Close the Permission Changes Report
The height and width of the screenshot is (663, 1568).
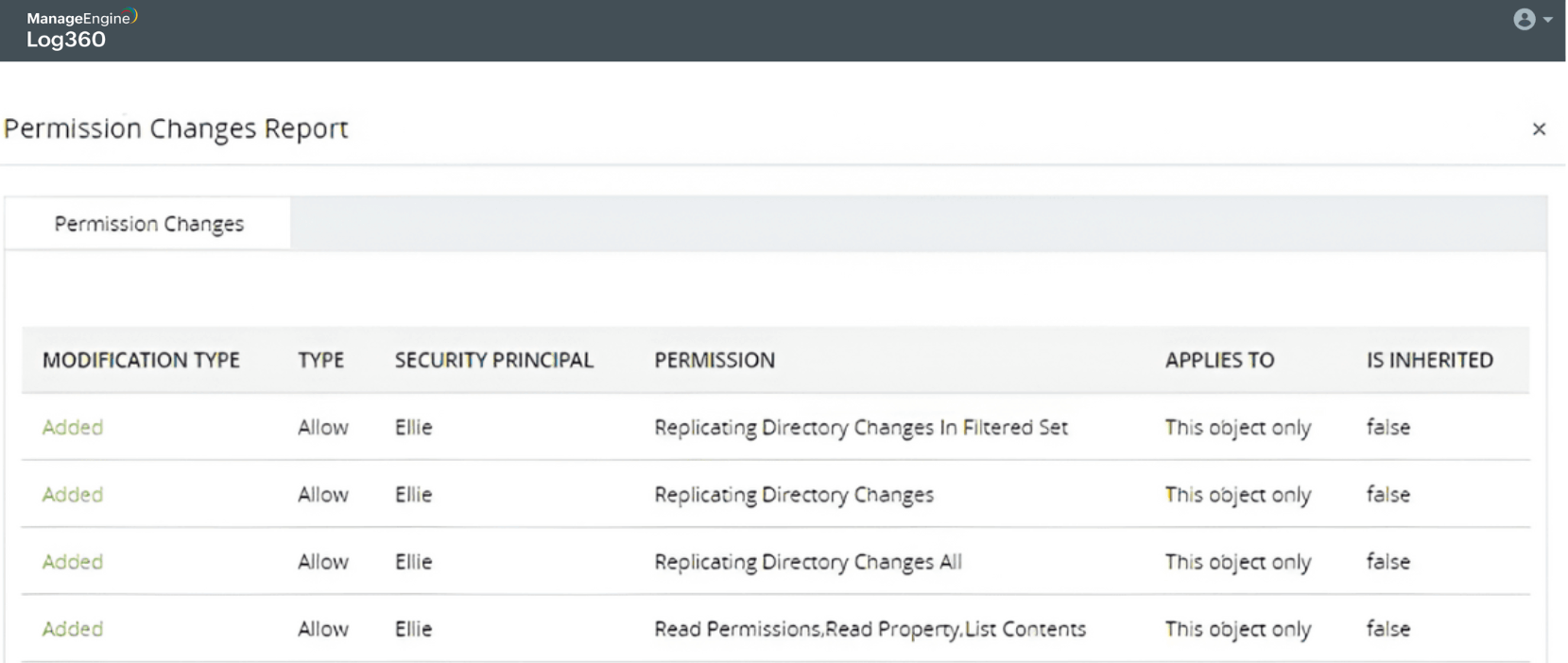point(1539,129)
